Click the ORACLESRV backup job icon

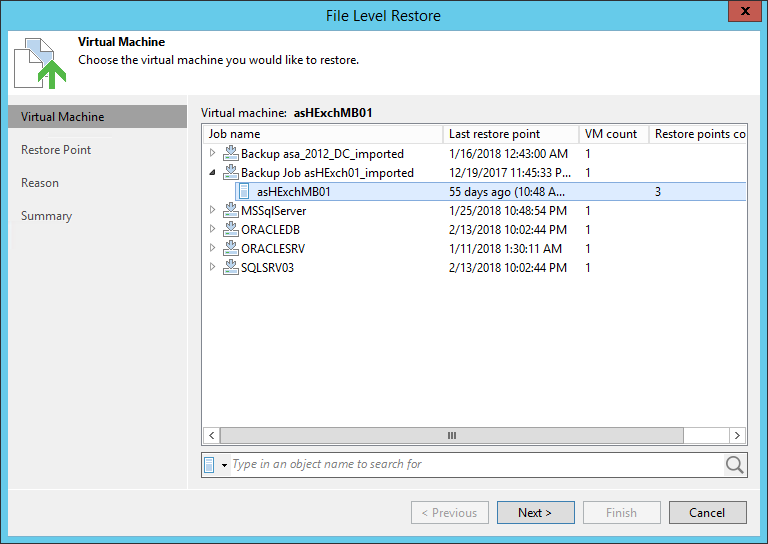[x=230, y=249]
